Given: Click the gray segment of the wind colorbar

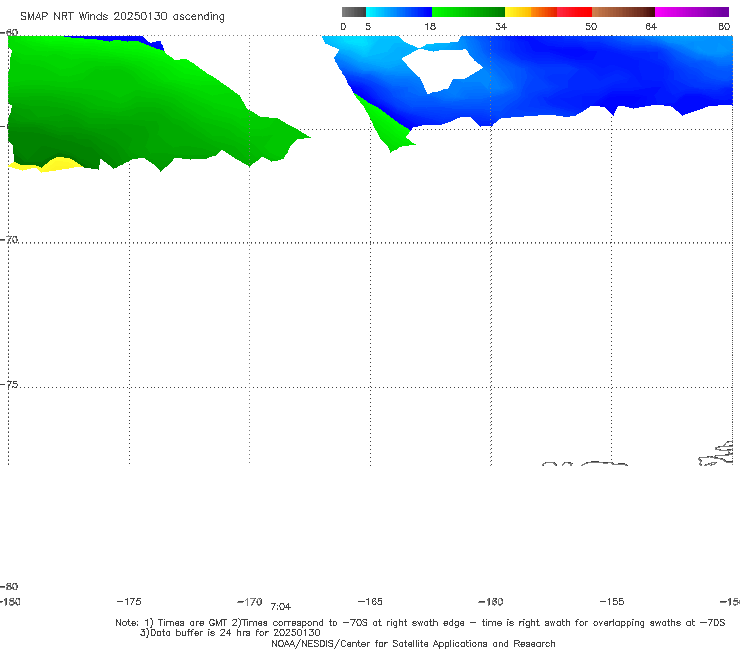Looking at the screenshot, I should [353, 12].
